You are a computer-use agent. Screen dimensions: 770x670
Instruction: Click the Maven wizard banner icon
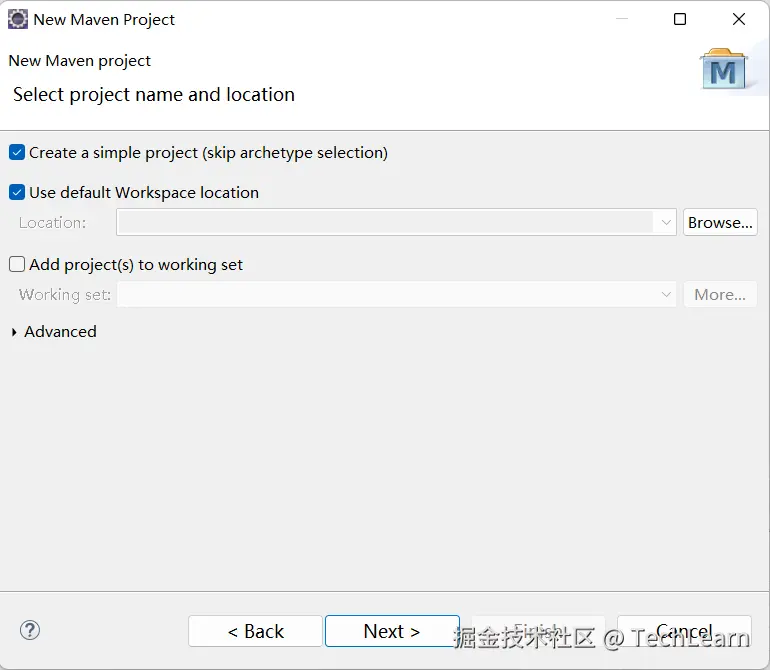tap(723, 68)
